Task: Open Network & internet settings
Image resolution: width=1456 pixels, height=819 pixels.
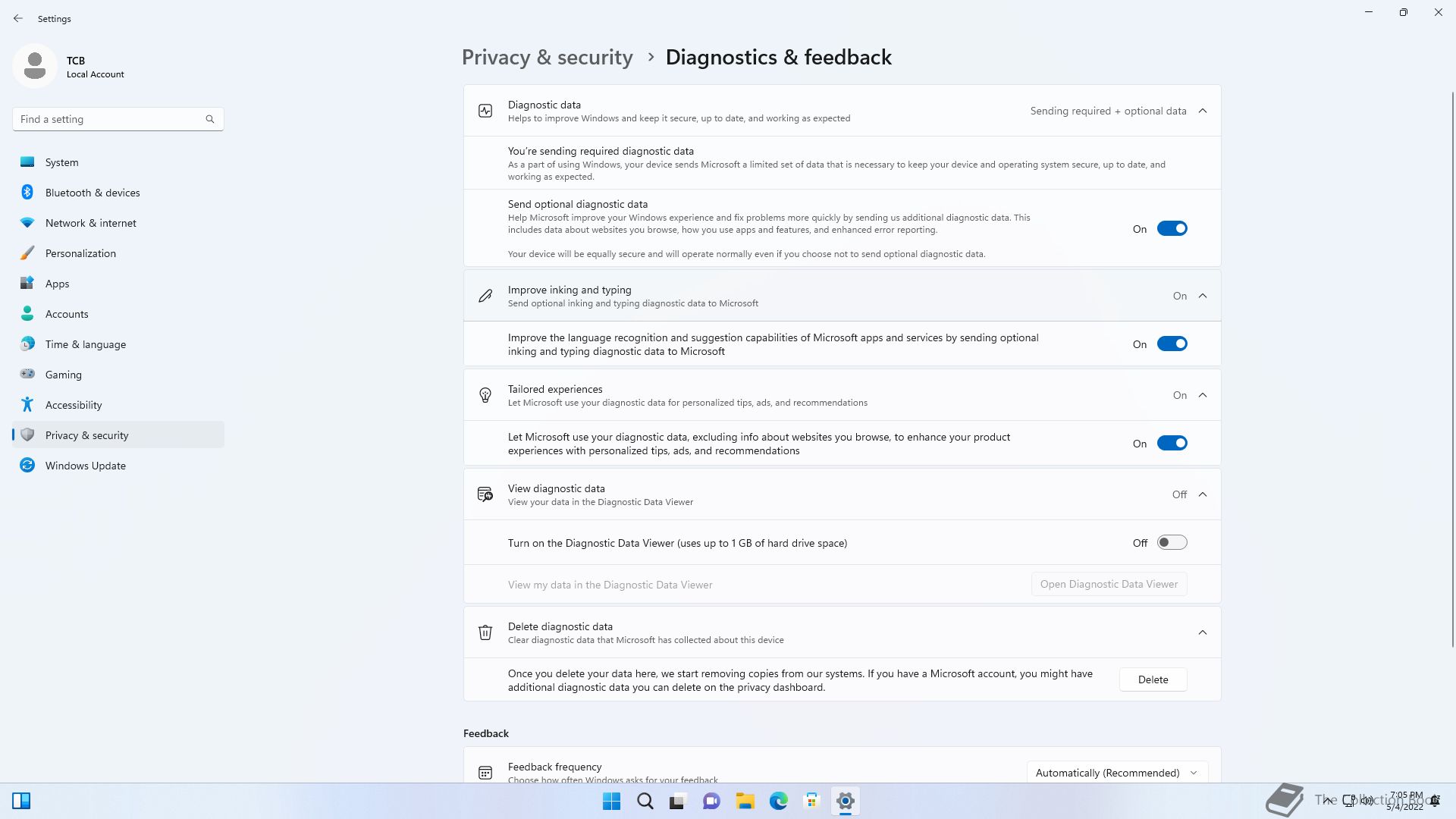Action: click(118, 223)
